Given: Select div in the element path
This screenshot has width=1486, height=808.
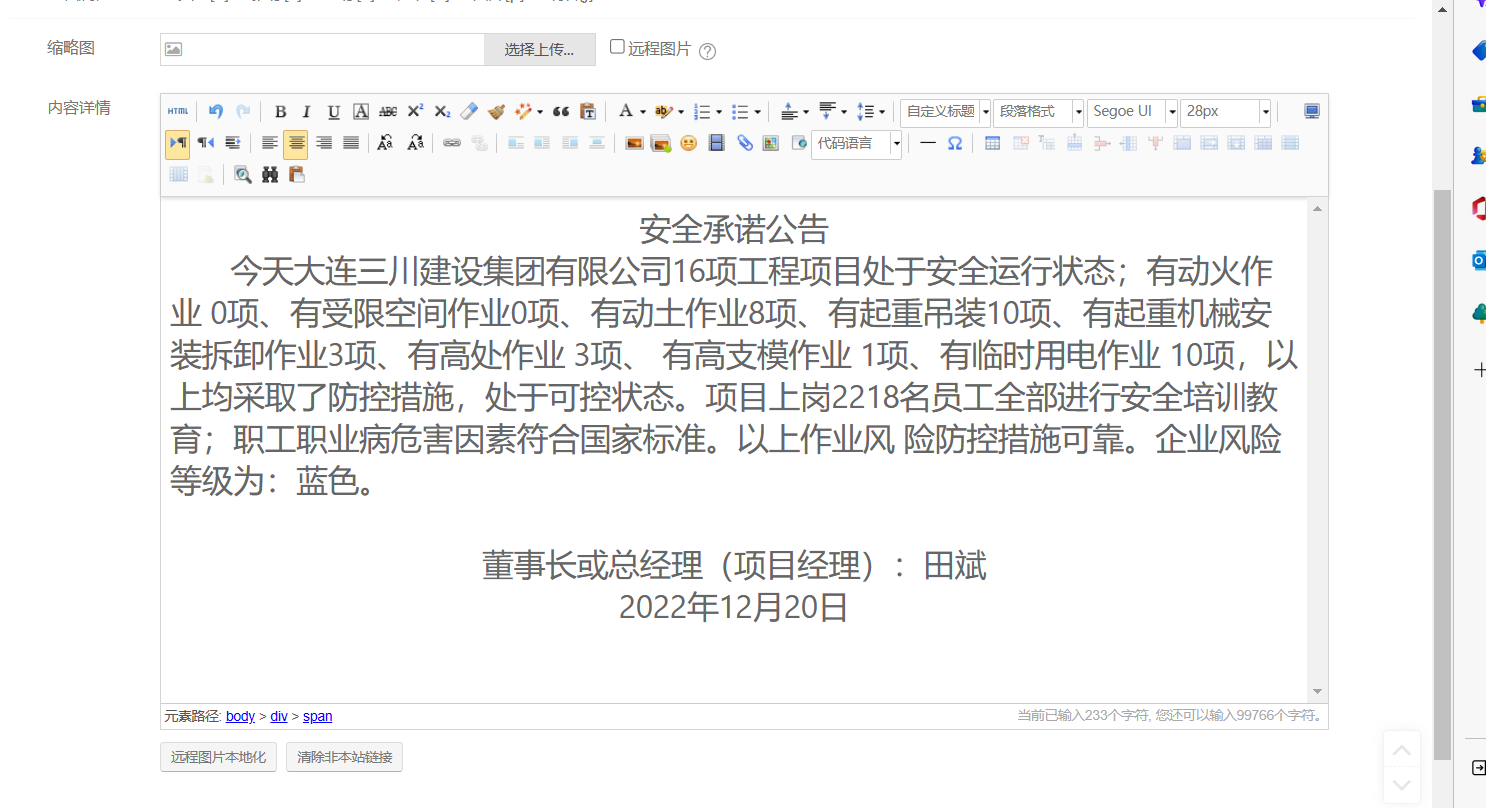Looking at the screenshot, I should tap(279, 716).
